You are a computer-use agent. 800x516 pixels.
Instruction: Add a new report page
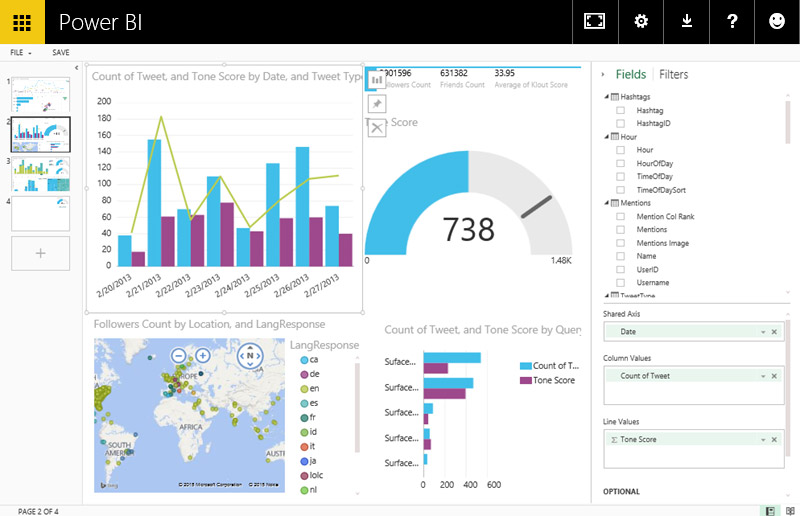point(40,253)
